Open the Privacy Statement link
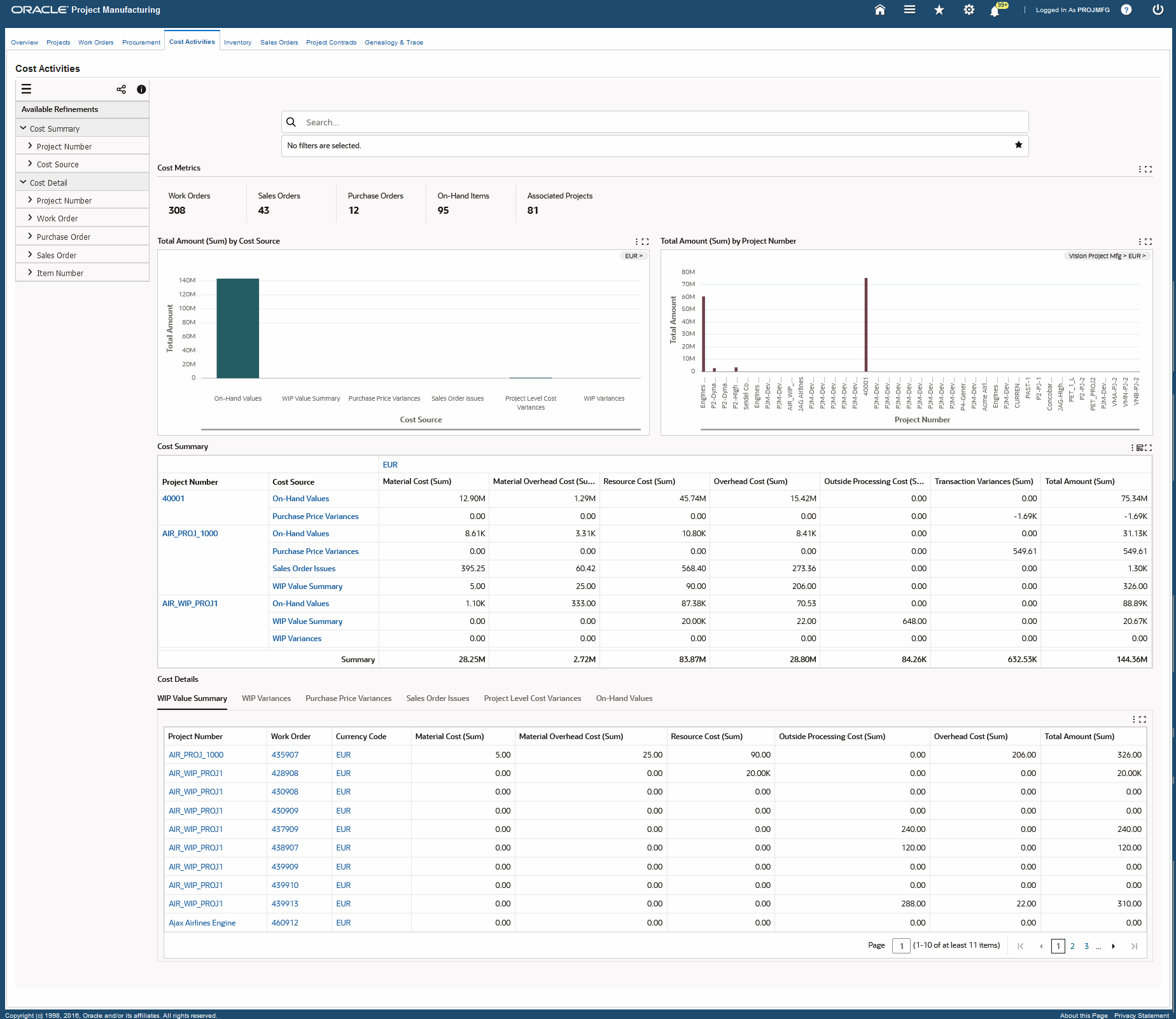1176x1019 pixels. tap(1141, 1016)
